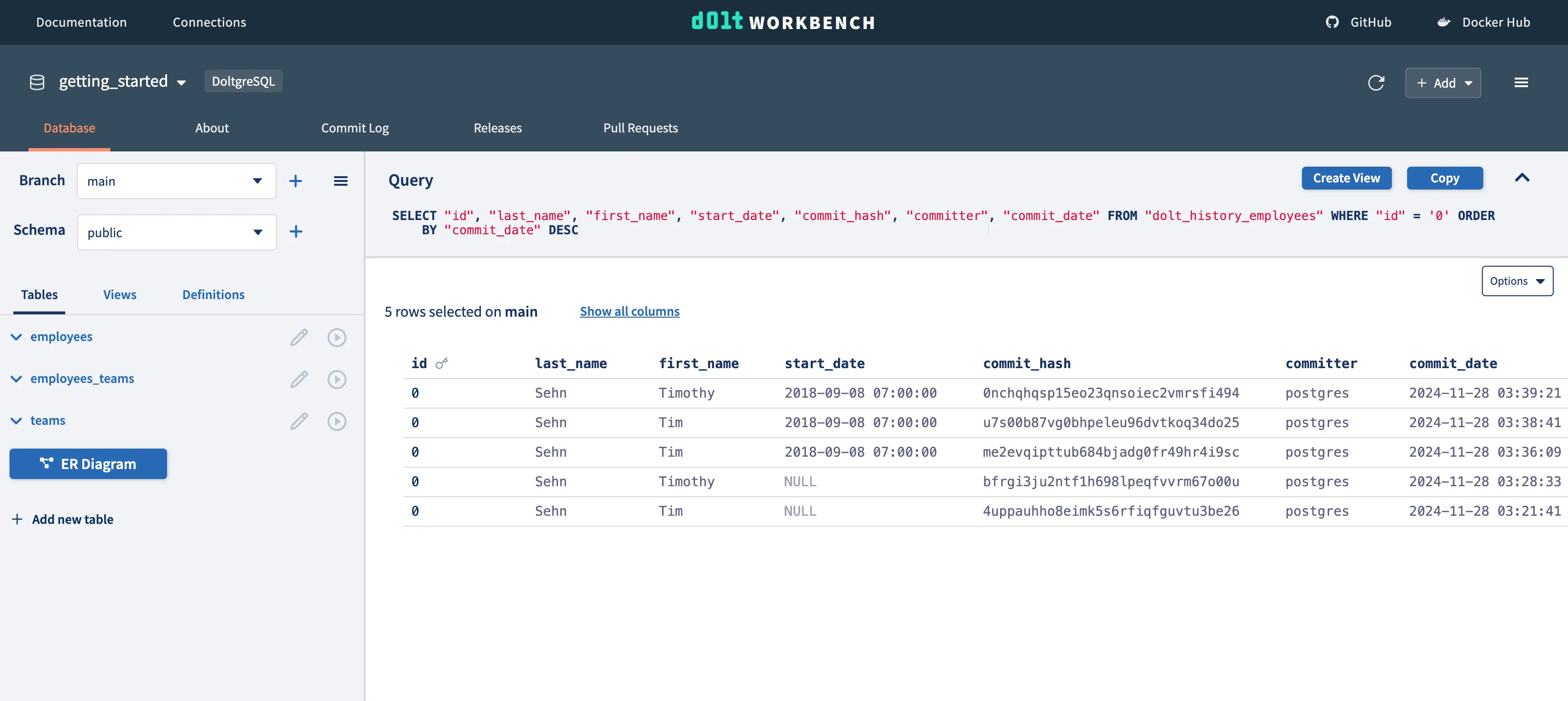Click the edit pencil for employees table

[299, 338]
